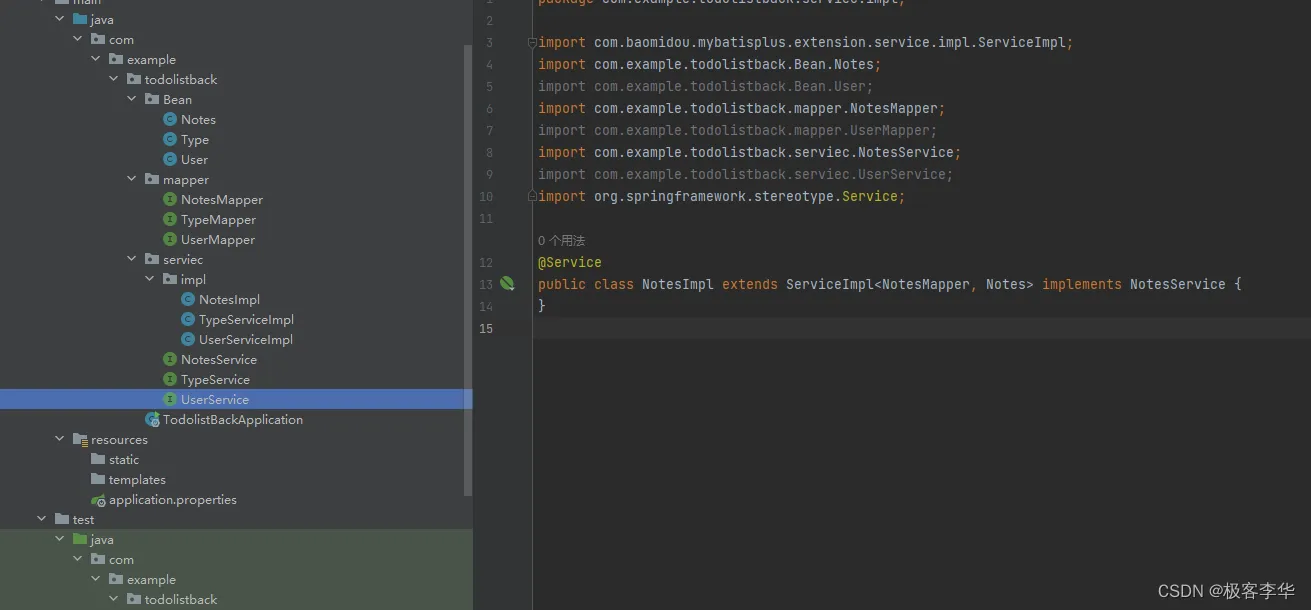Click the TypeServiceImpl class icon
1311x610 pixels.
point(188,319)
